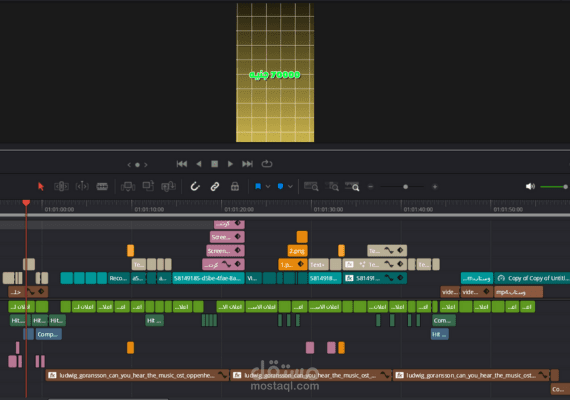Add a blue flag with flag icon
Image resolution: width=570 pixels, height=400 pixels.
[258, 187]
